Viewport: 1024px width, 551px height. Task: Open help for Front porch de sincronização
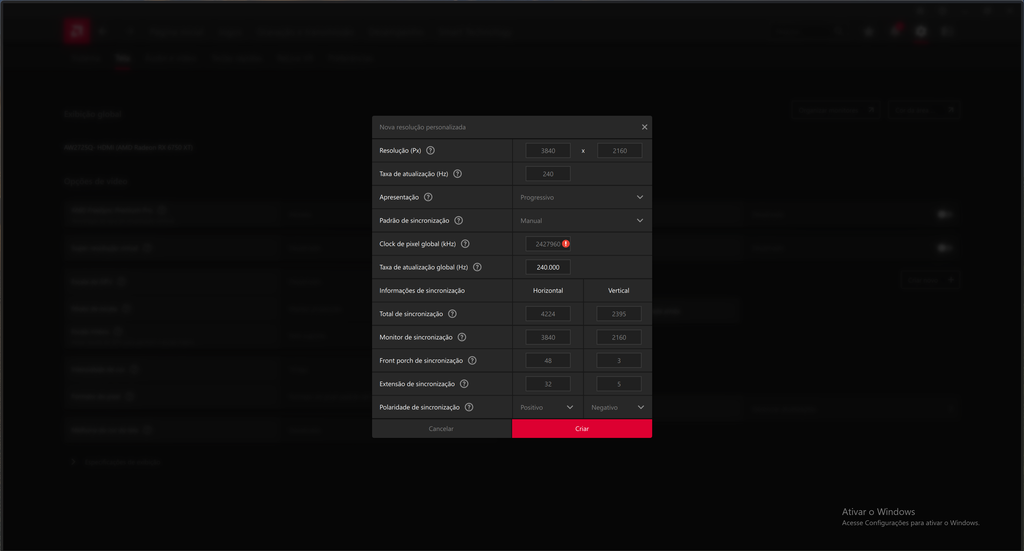[x=472, y=361]
